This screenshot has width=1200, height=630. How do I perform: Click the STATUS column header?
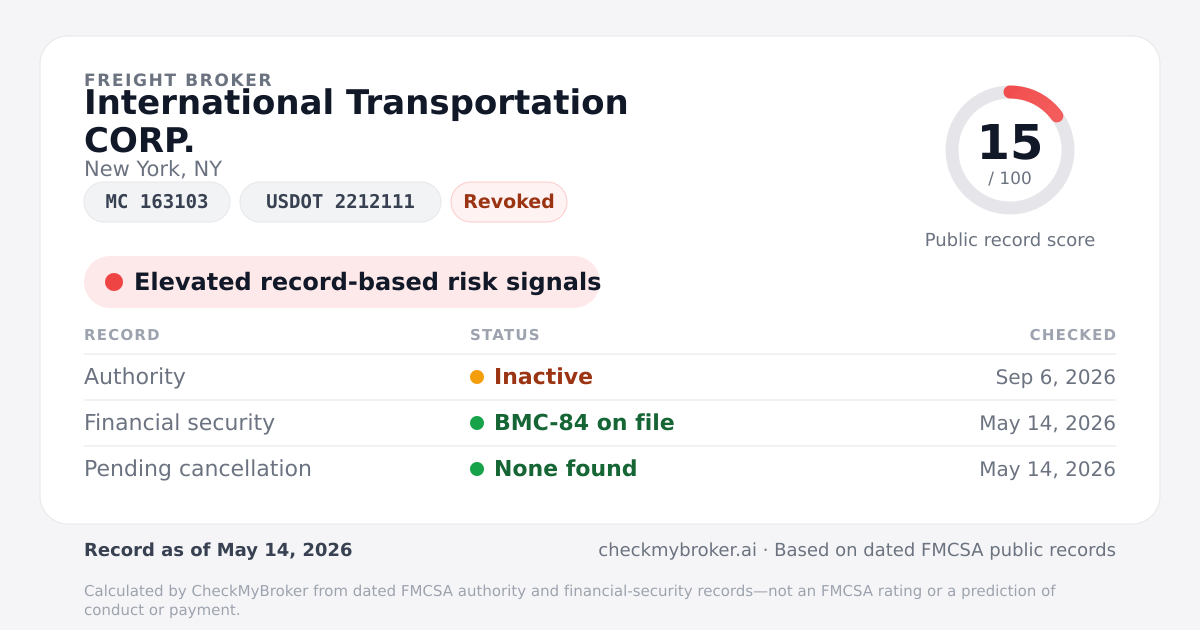point(505,335)
